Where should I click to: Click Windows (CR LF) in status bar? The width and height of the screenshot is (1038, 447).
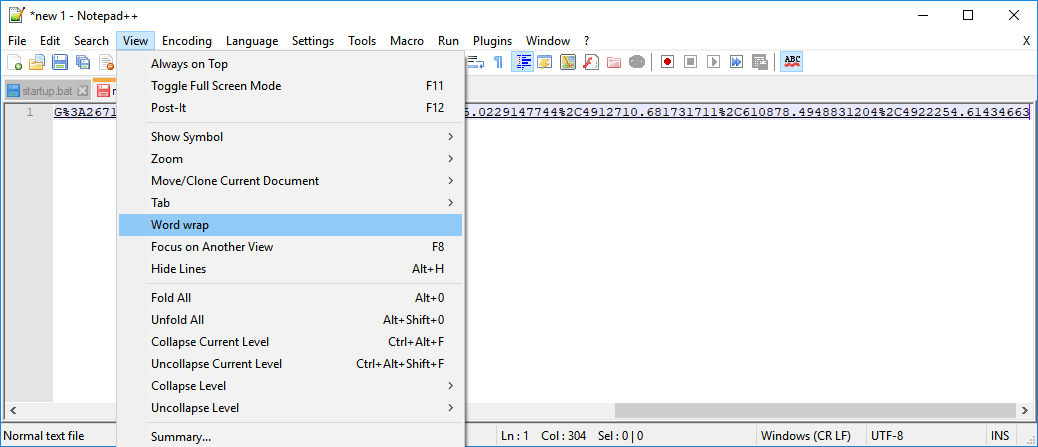tap(806, 436)
